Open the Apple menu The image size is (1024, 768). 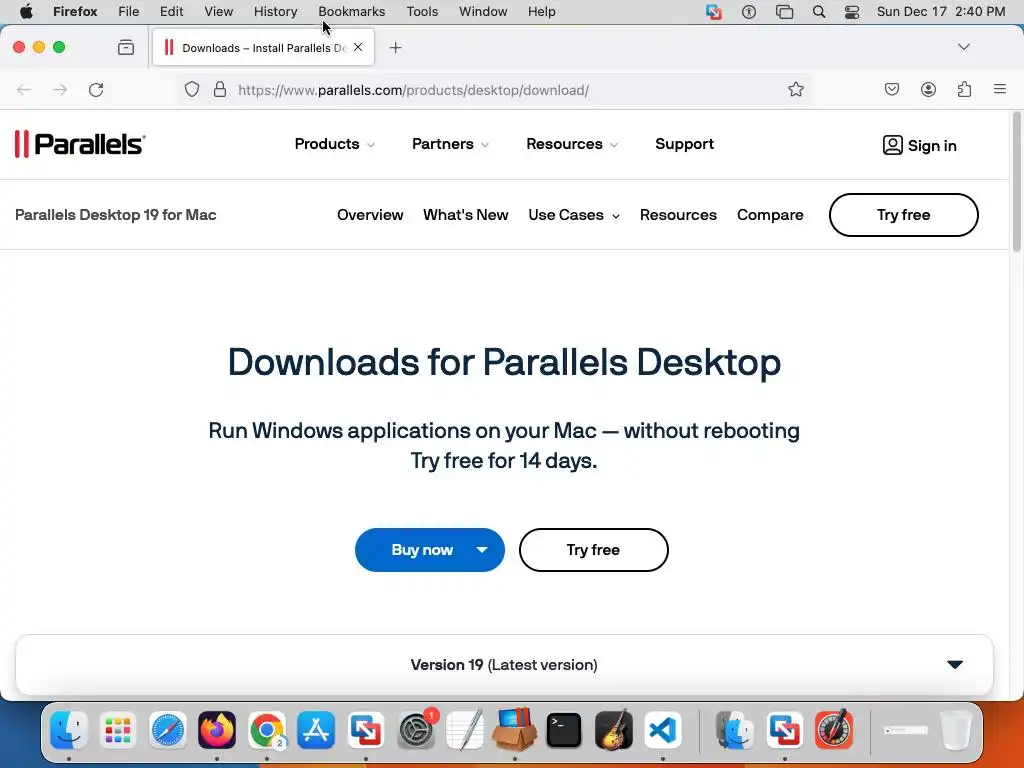tap(26, 12)
